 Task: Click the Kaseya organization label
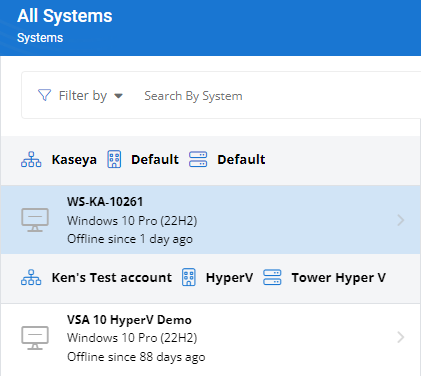(74, 160)
